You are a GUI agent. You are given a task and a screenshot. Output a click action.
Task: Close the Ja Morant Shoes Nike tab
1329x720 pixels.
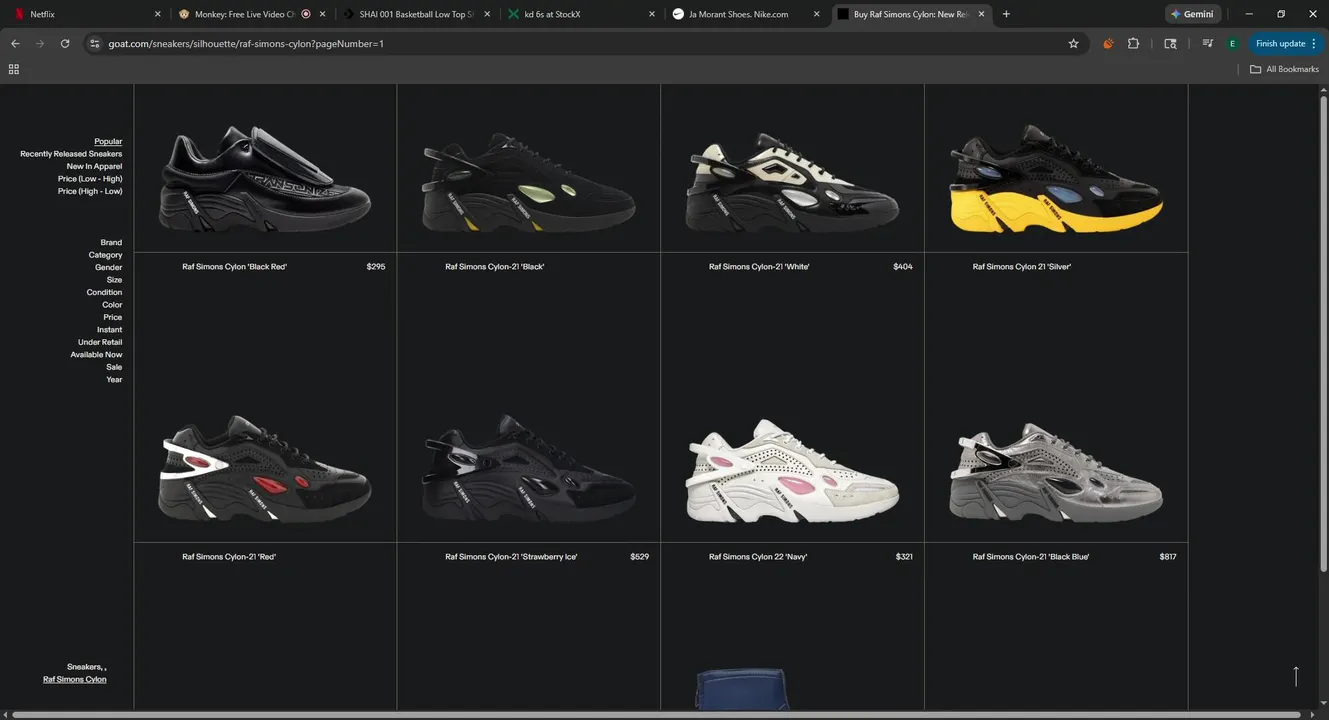point(816,14)
